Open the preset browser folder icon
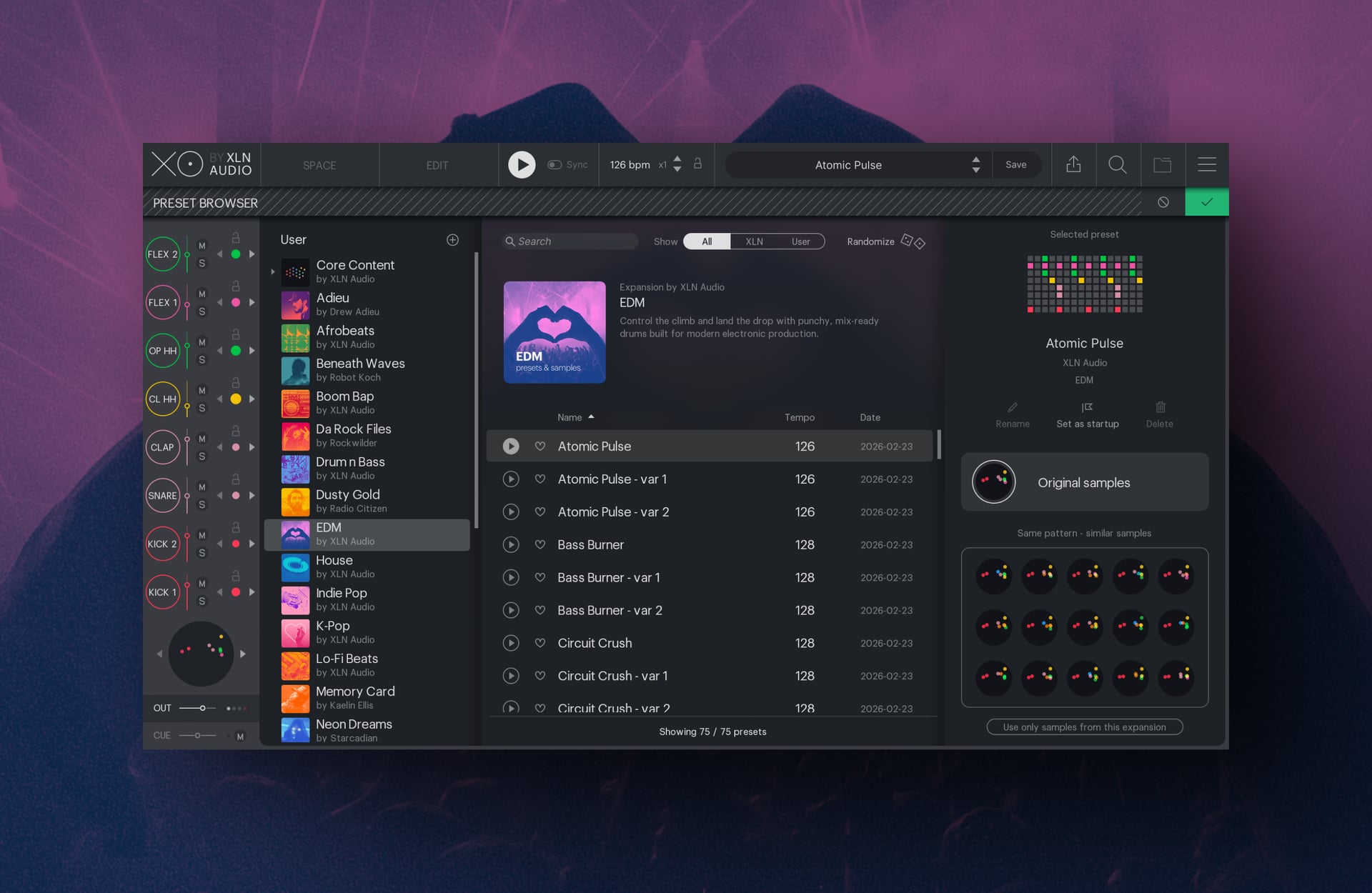The image size is (1372, 893). pyautogui.click(x=1162, y=164)
